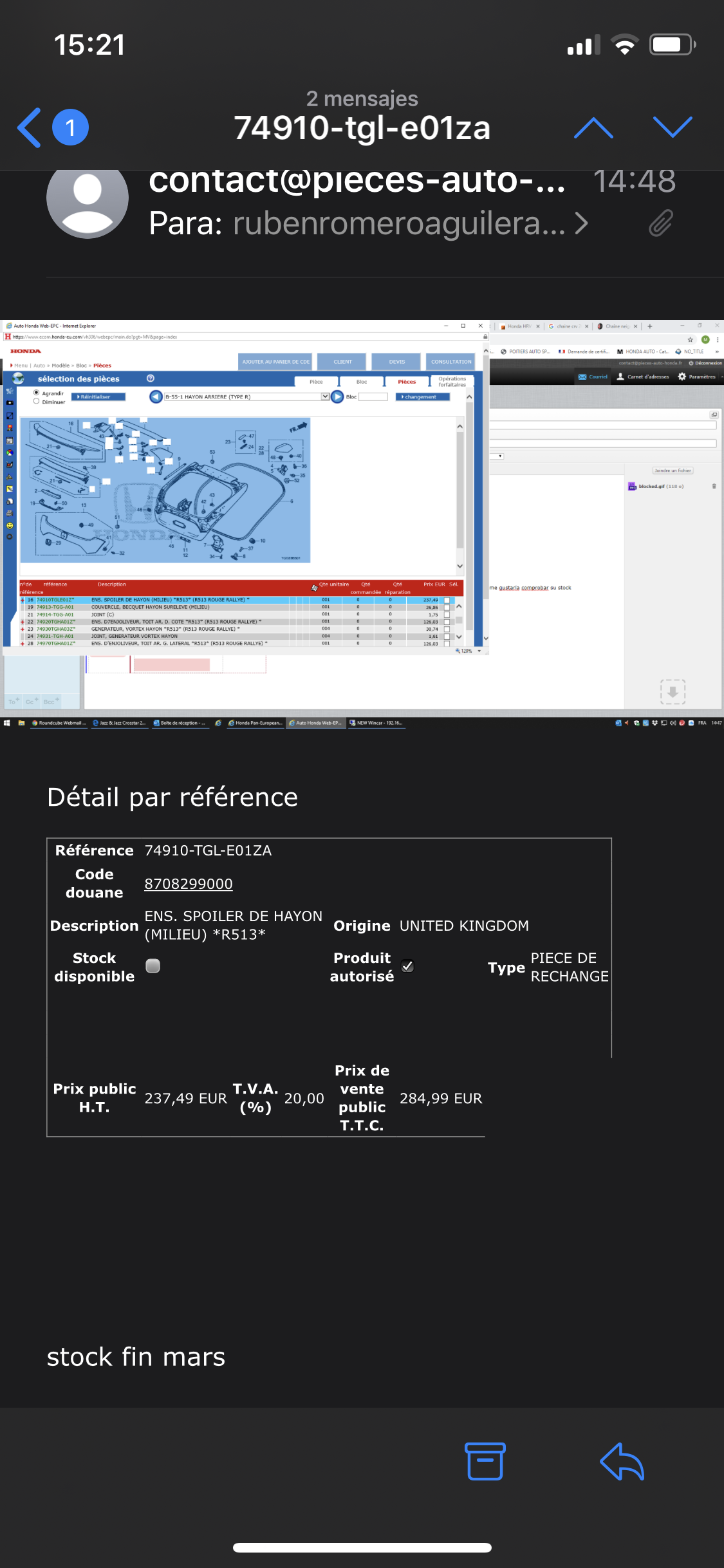Toggle the Stock disponible checkbox
Viewport: 724px width, 1568px height.
153,966
